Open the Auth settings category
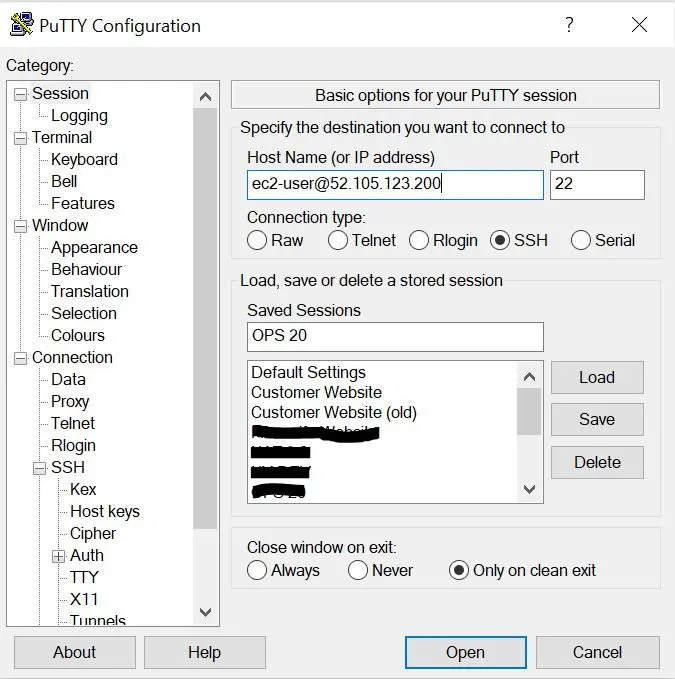The height and width of the screenshot is (679, 675). coord(87,556)
